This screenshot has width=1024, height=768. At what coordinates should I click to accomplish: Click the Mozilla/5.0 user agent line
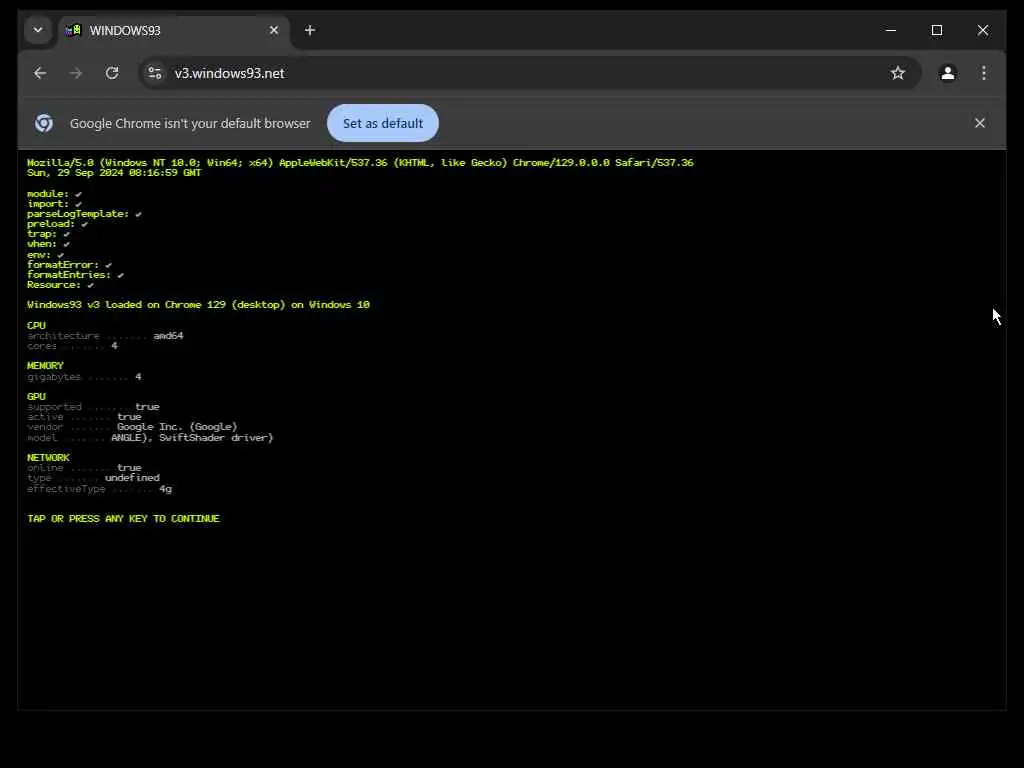coord(360,163)
